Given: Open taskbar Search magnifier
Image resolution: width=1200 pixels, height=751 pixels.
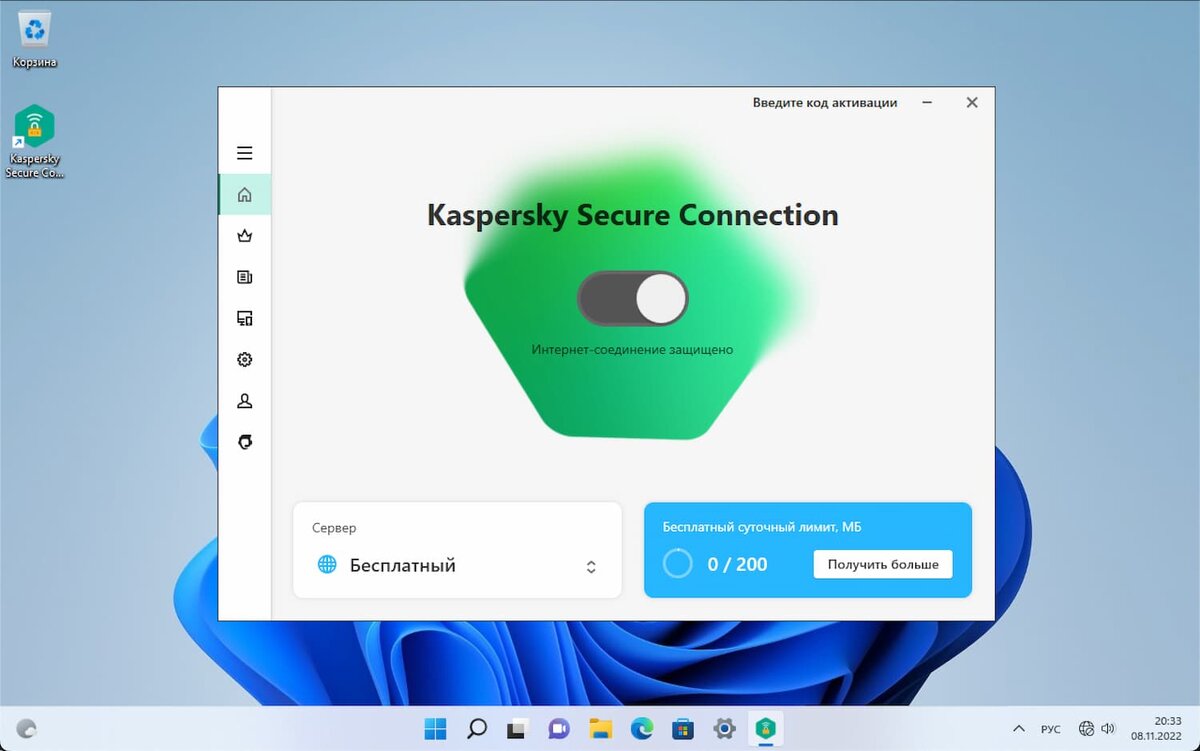Looking at the screenshot, I should pyautogui.click(x=477, y=729).
